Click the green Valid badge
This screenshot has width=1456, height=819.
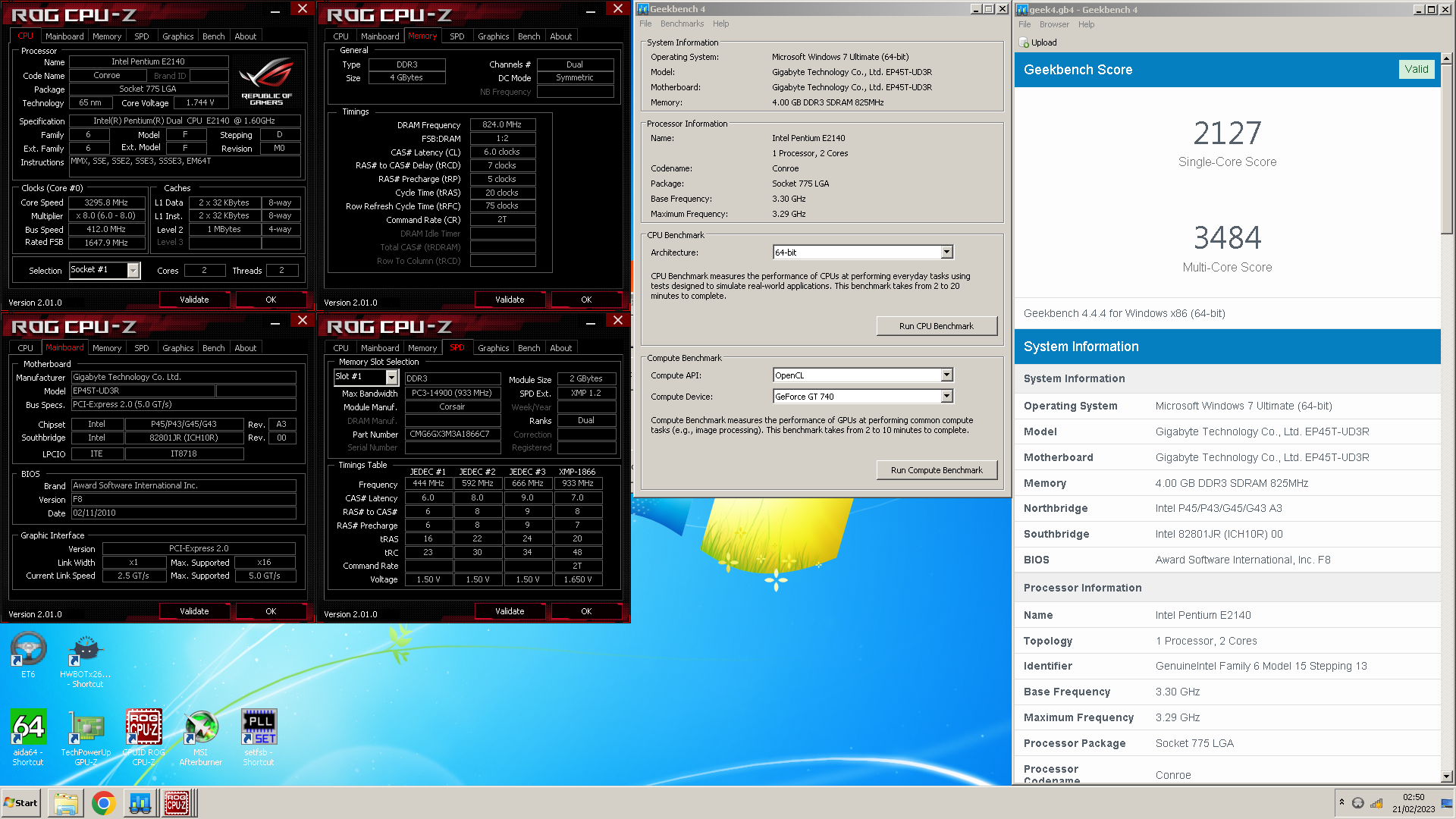pyautogui.click(x=1417, y=69)
